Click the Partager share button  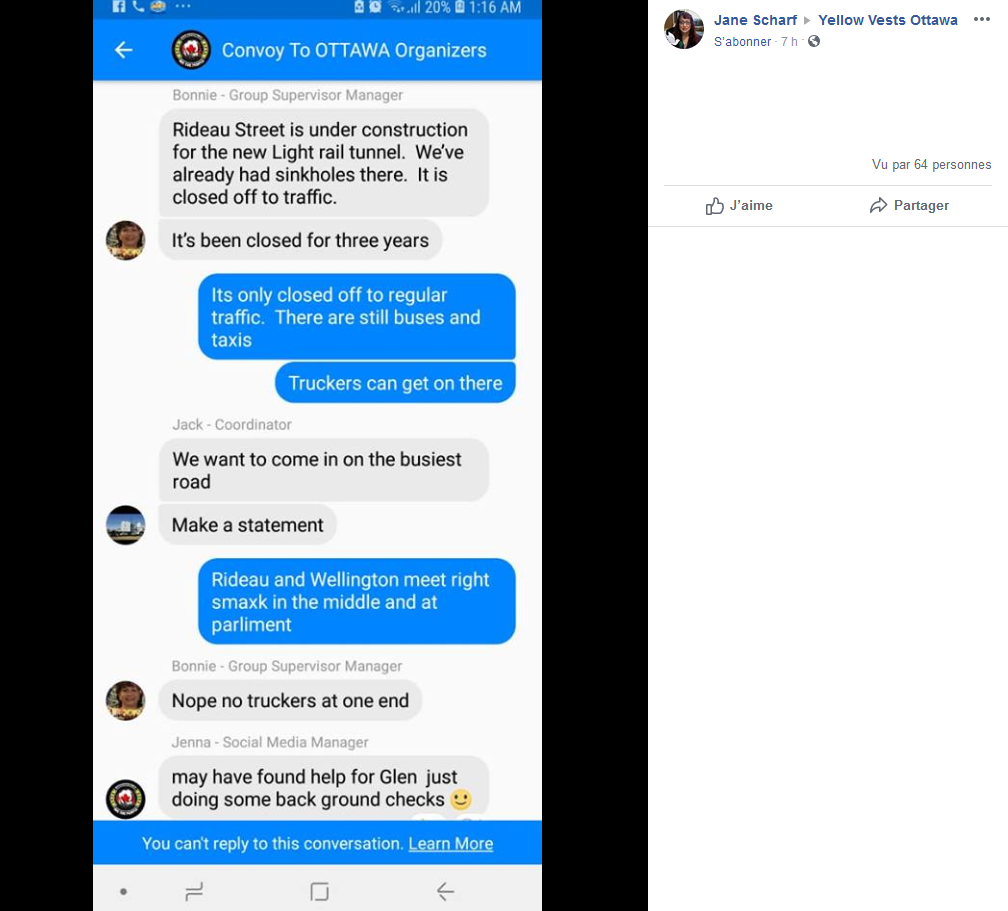[x=909, y=205]
